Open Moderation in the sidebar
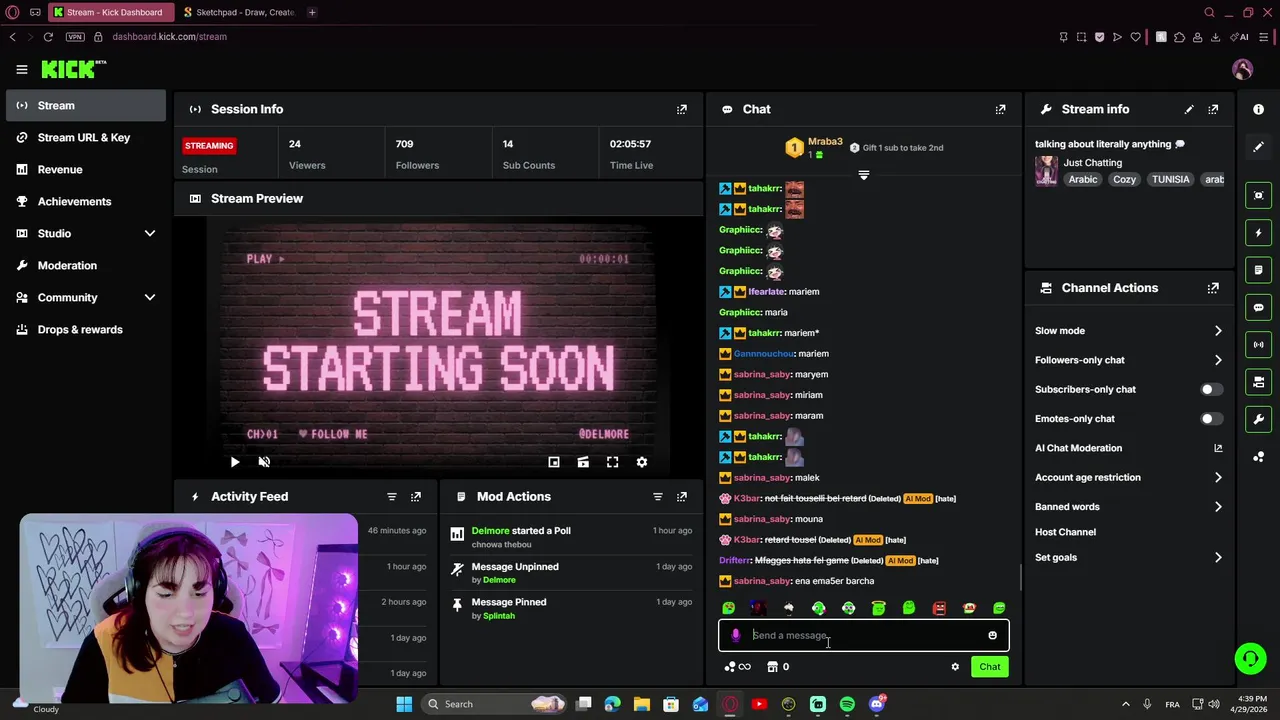 point(85,265)
